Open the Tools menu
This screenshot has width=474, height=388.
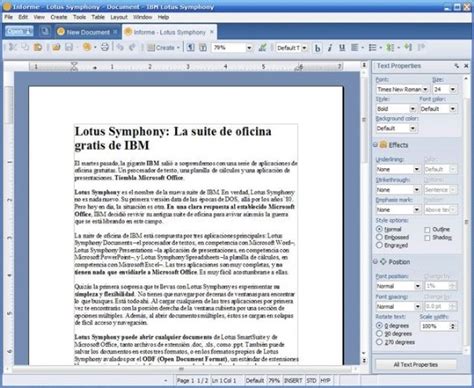pyautogui.click(x=79, y=17)
